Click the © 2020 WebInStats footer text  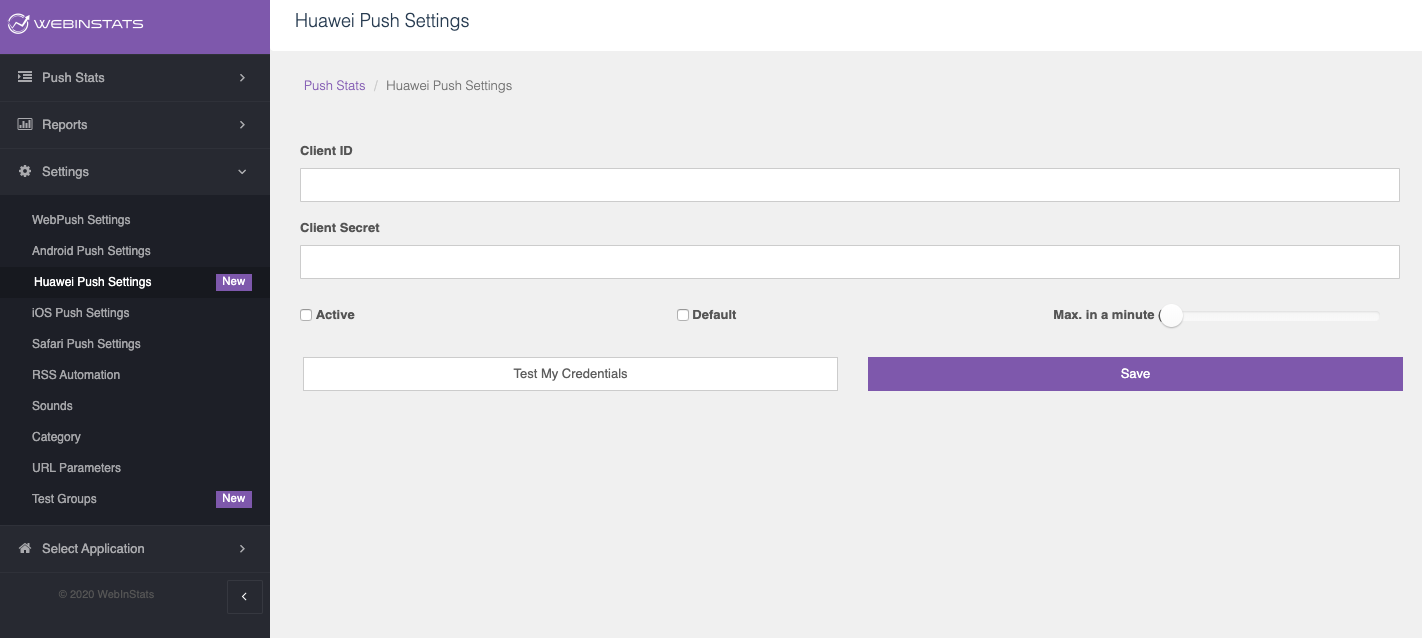[x=106, y=594]
